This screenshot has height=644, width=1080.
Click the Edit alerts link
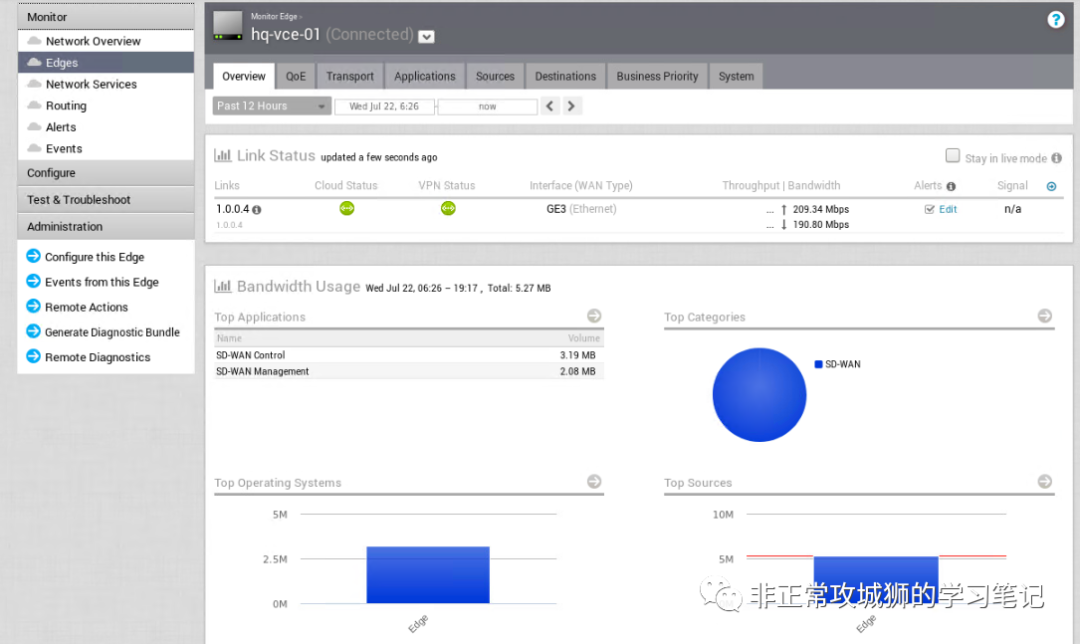948,209
